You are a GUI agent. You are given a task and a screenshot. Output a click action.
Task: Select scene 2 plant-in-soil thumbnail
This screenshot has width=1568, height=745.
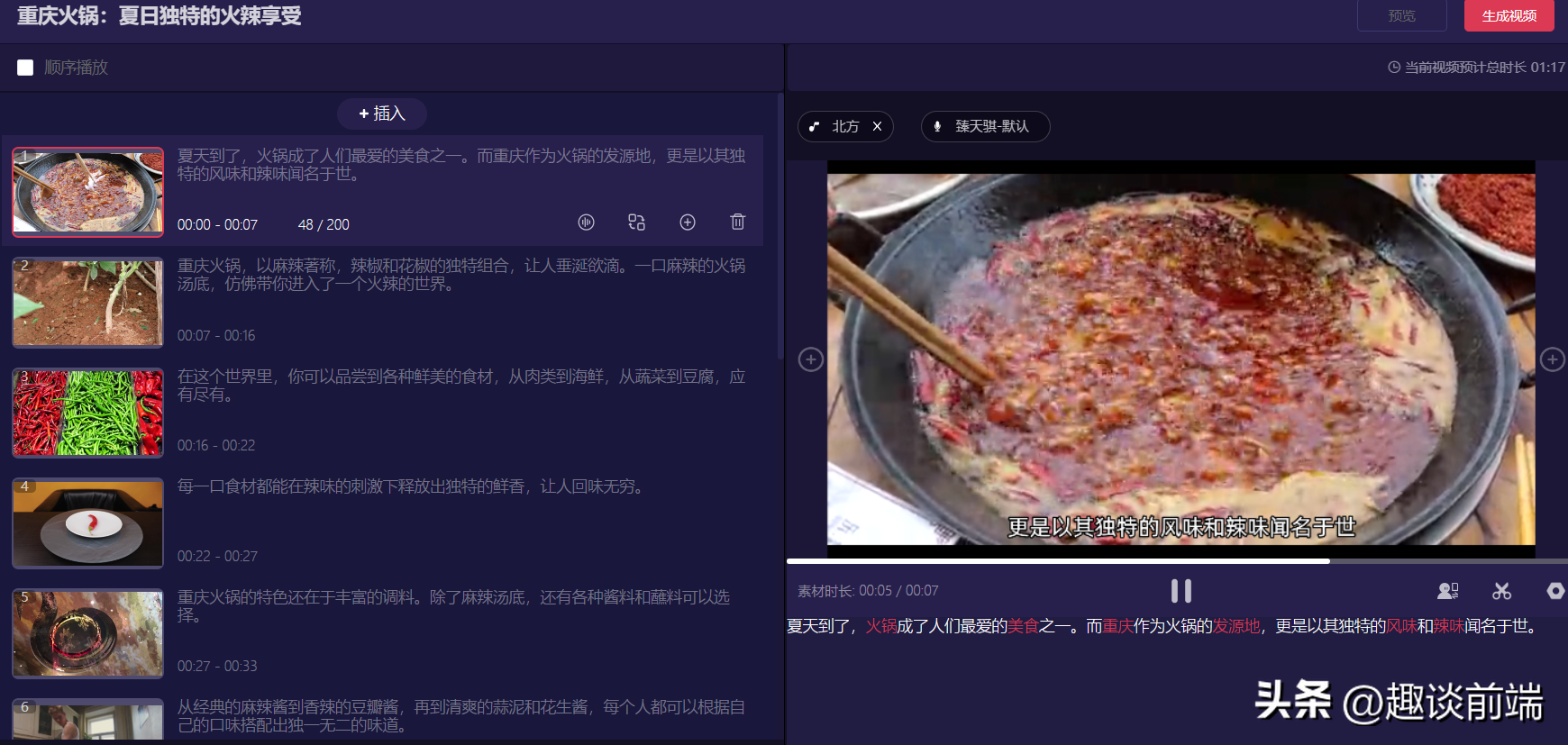pyautogui.click(x=87, y=303)
